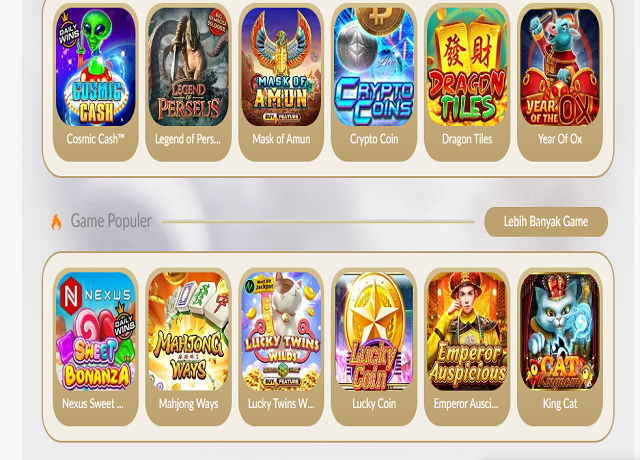Open the Emperor Auspicious game
640x460 pixels.
(467, 331)
